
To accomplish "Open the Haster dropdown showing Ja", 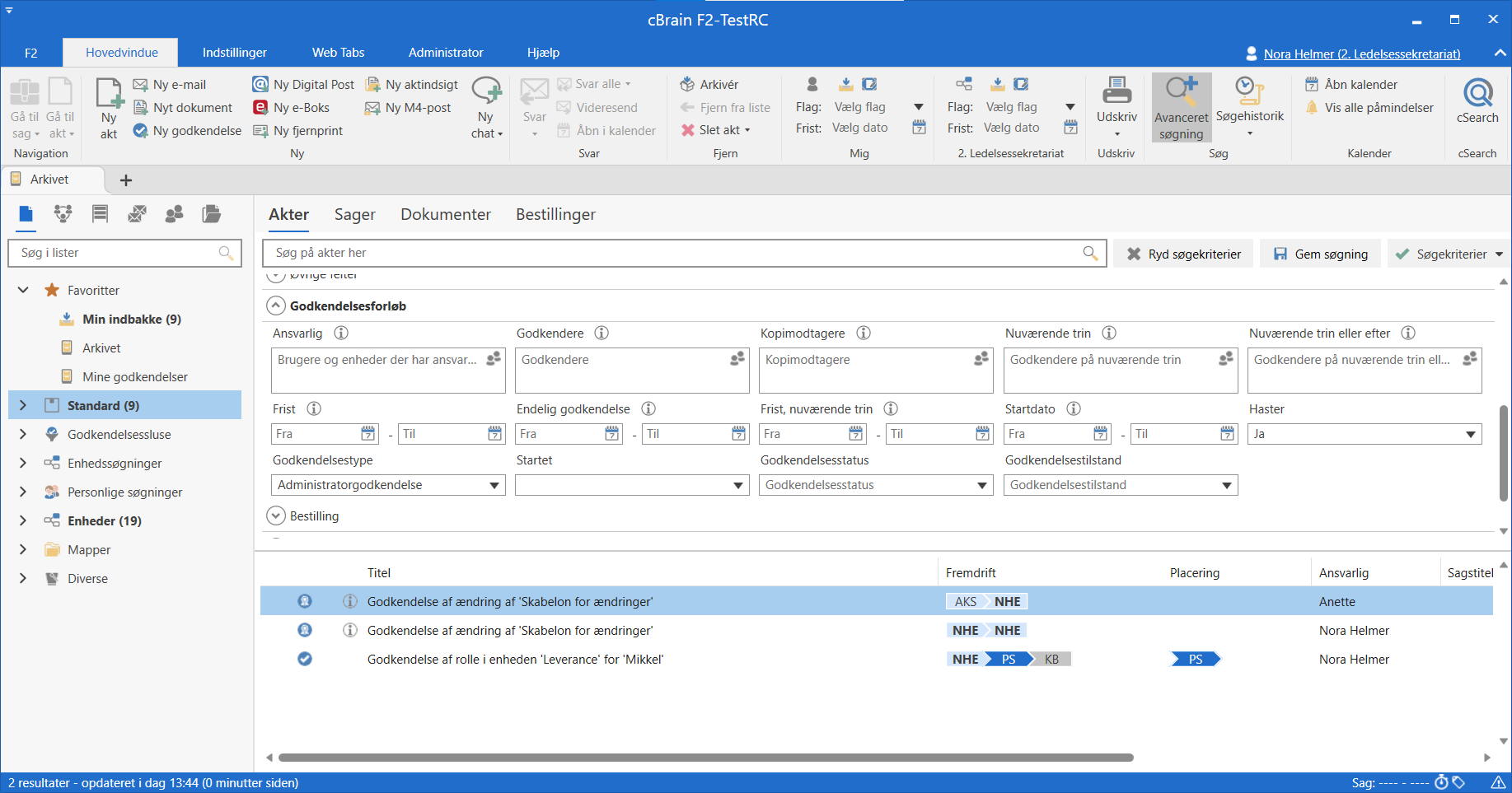I will click(1470, 434).
